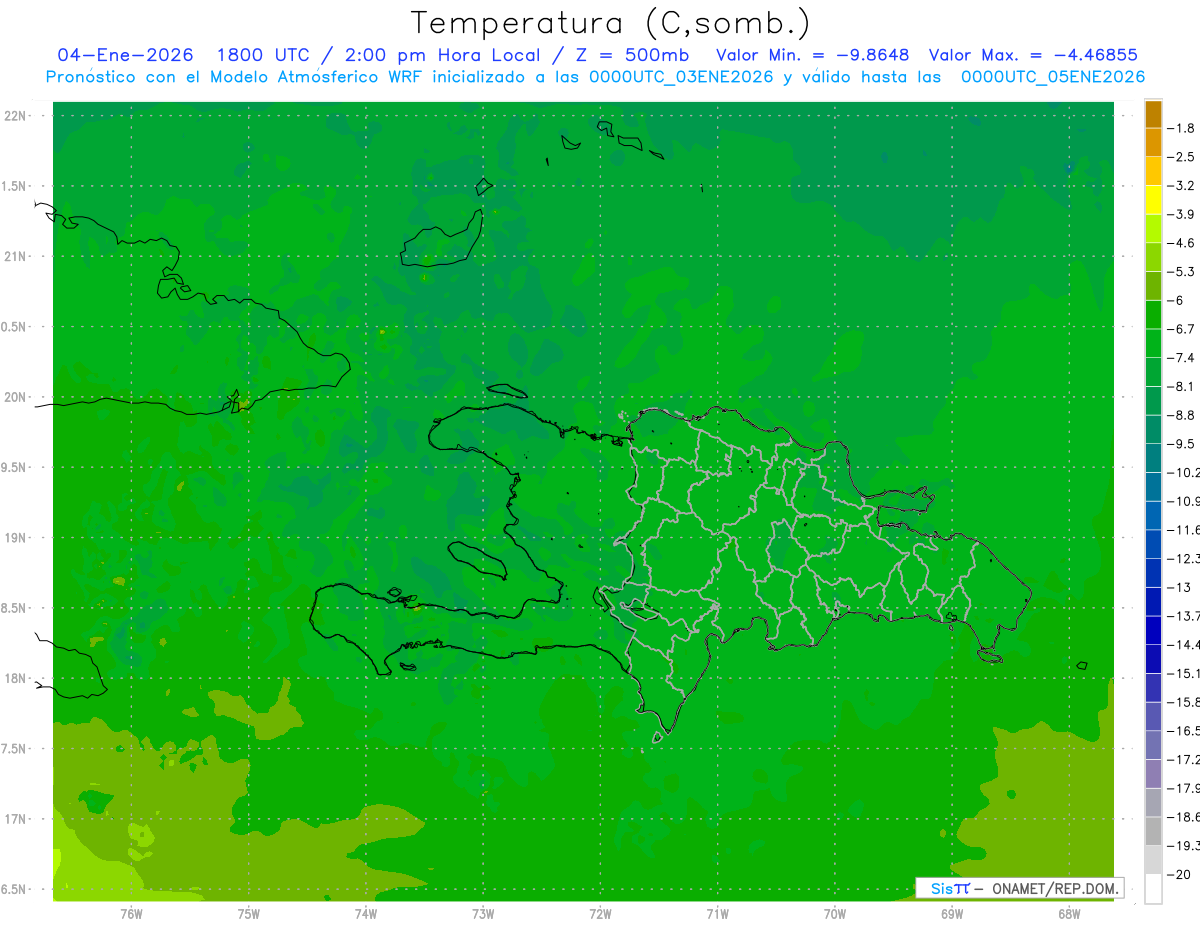Click the '-6' colorbar value
This screenshot has height=927, width=1200.
(x=1177, y=300)
